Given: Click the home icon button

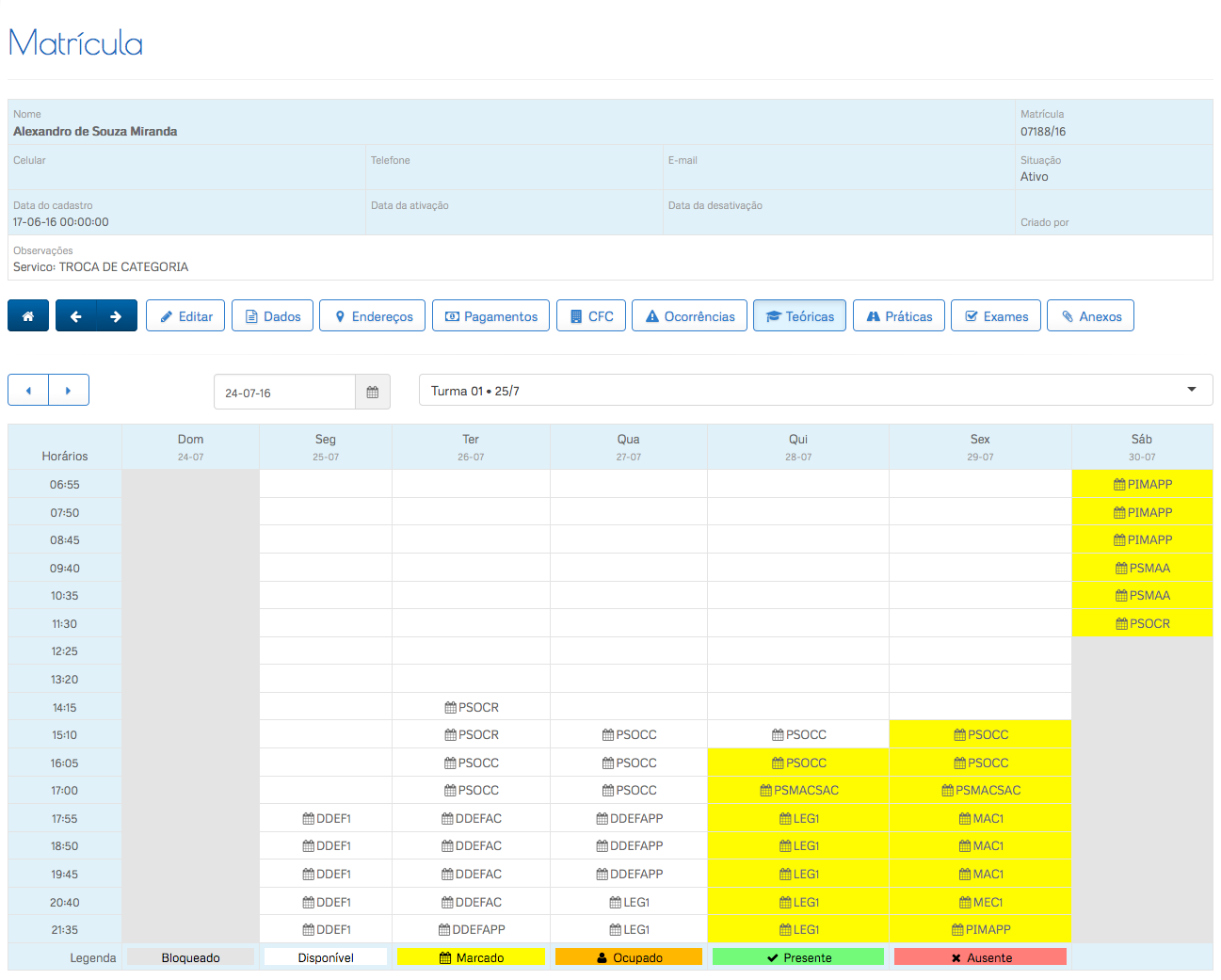Looking at the screenshot, I should pyautogui.click(x=28, y=316).
